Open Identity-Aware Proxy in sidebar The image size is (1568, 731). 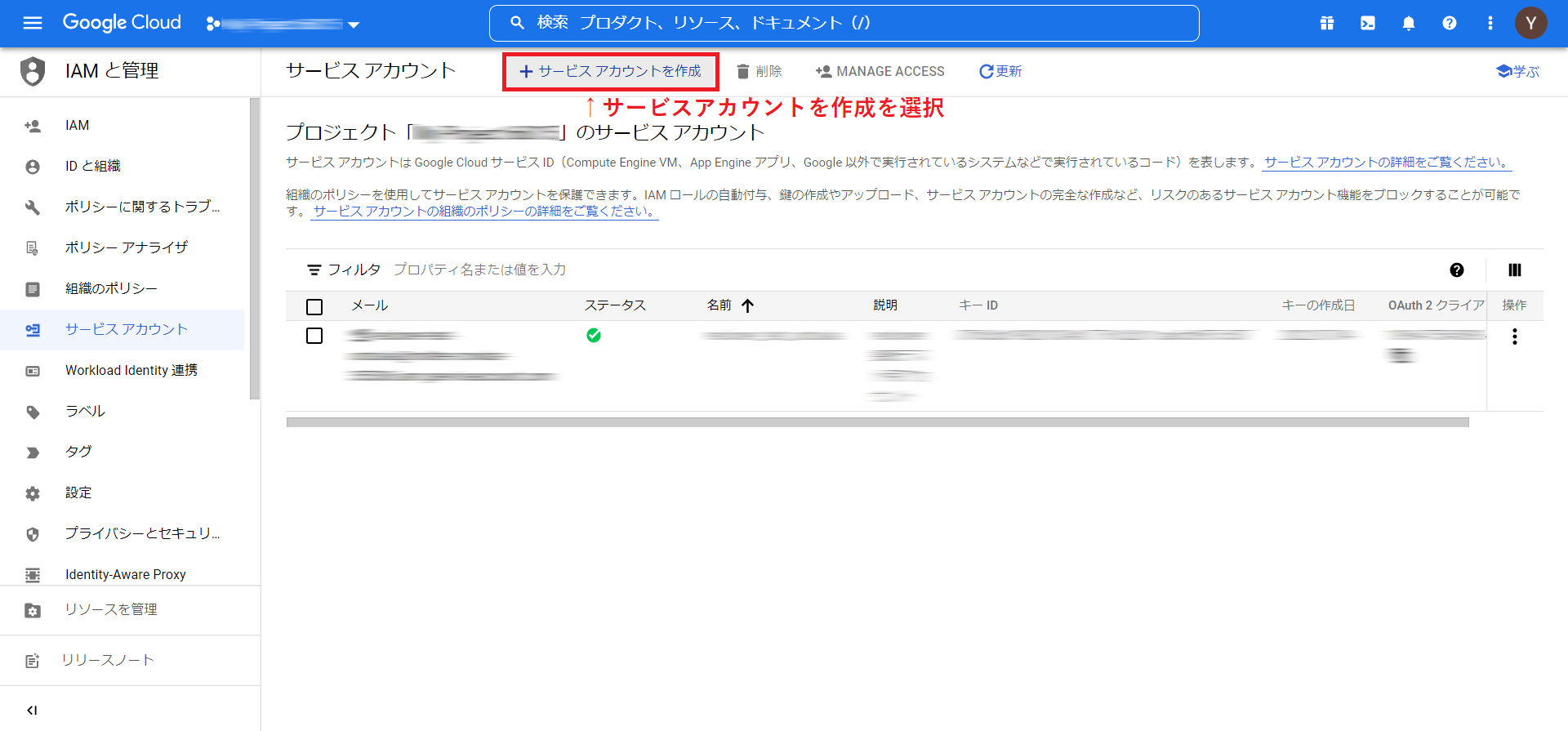[x=122, y=574]
